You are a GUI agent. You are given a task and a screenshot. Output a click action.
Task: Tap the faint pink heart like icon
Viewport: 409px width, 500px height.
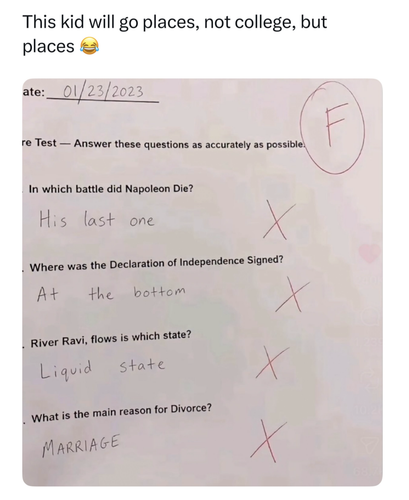click(x=370, y=253)
